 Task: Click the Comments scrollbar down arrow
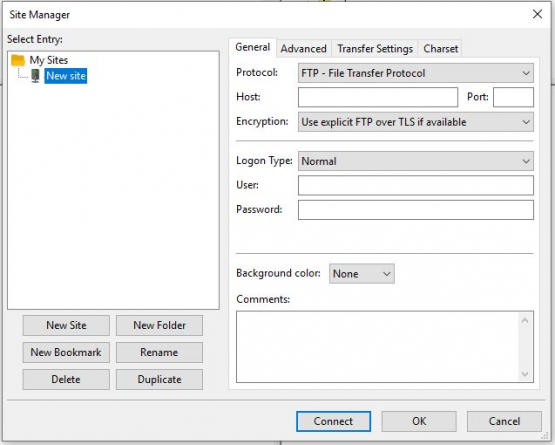pyautogui.click(x=525, y=374)
